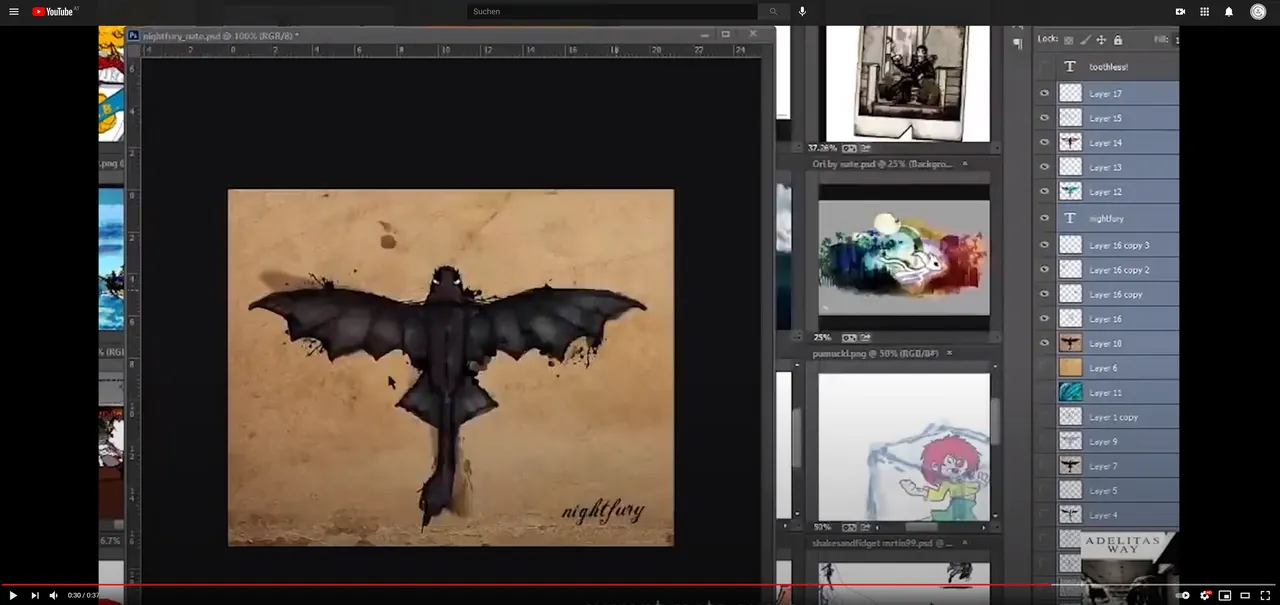Show Layer 6 by its visibility box
1280x605 pixels.
(1045, 368)
